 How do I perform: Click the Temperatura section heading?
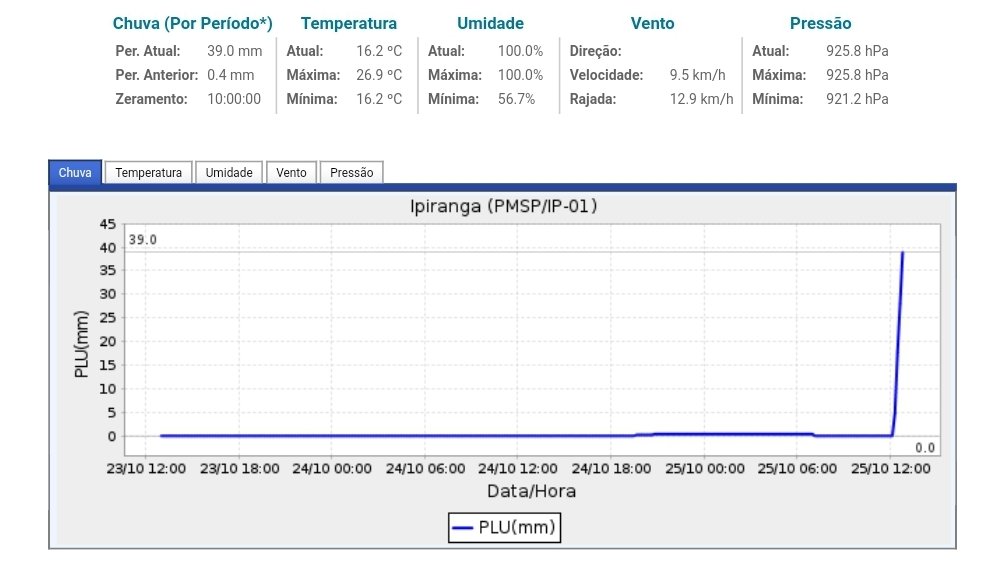348,23
